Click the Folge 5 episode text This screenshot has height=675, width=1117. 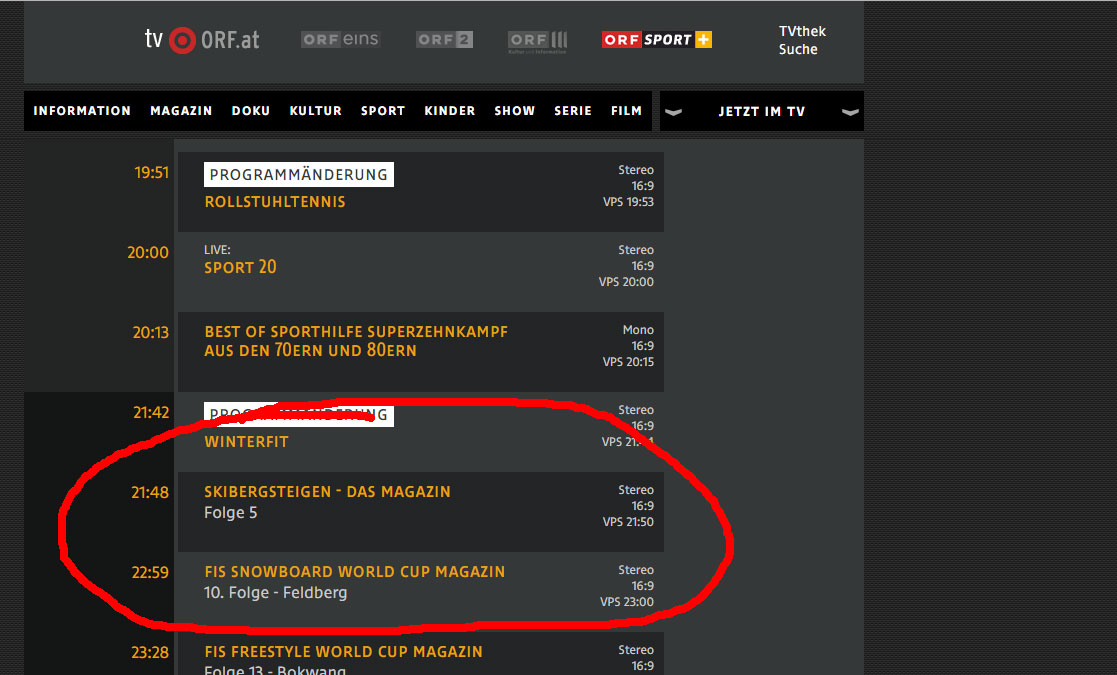(x=231, y=513)
